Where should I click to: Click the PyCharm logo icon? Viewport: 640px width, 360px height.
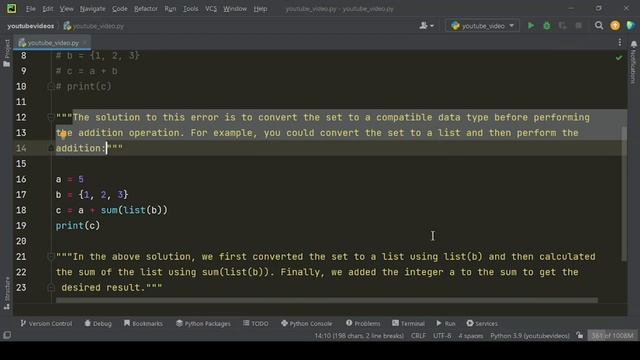pyautogui.click(x=11, y=8)
